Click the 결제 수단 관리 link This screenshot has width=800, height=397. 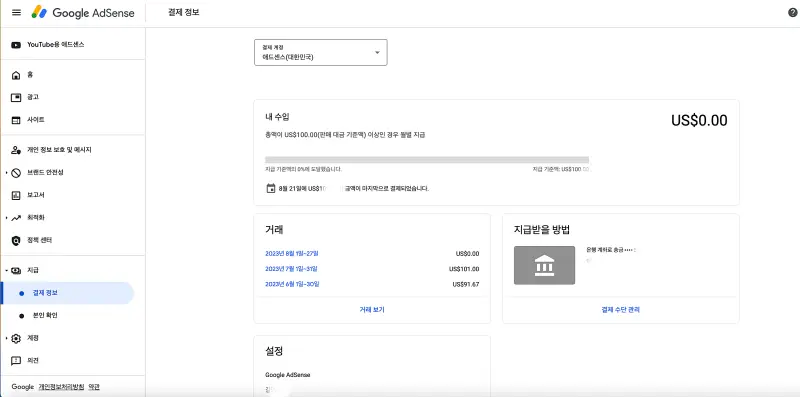pos(620,310)
